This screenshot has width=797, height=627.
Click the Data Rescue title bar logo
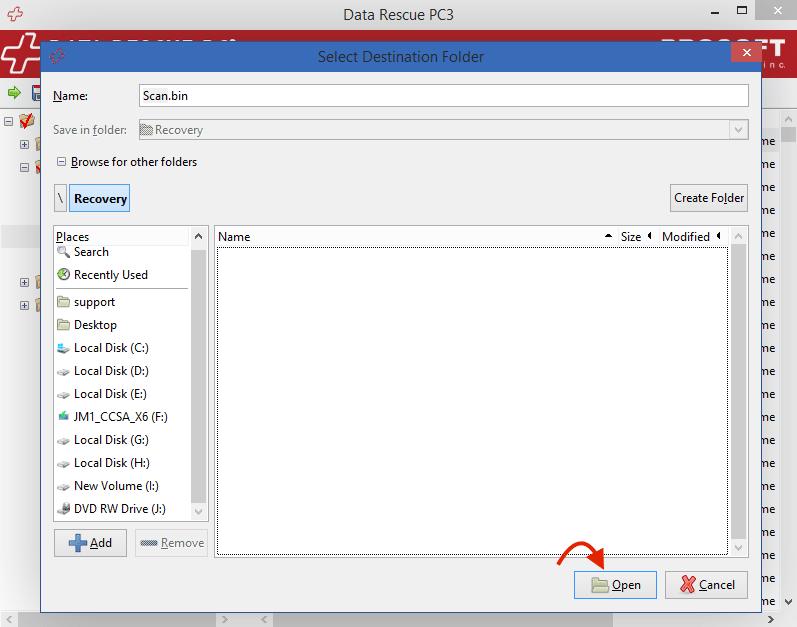[15, 14]
